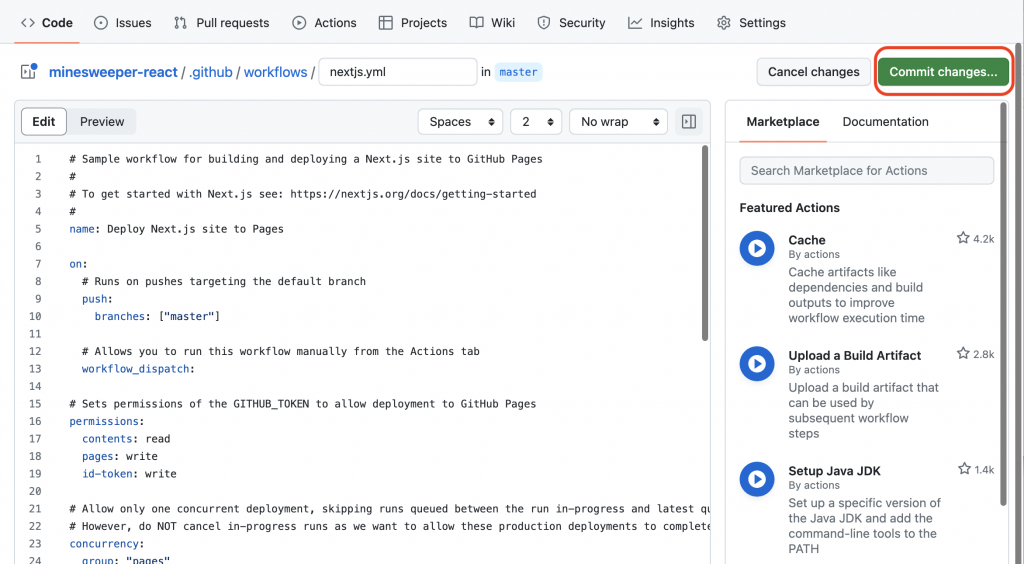
Task: Open the Projects tab
Action: (413, 23)
